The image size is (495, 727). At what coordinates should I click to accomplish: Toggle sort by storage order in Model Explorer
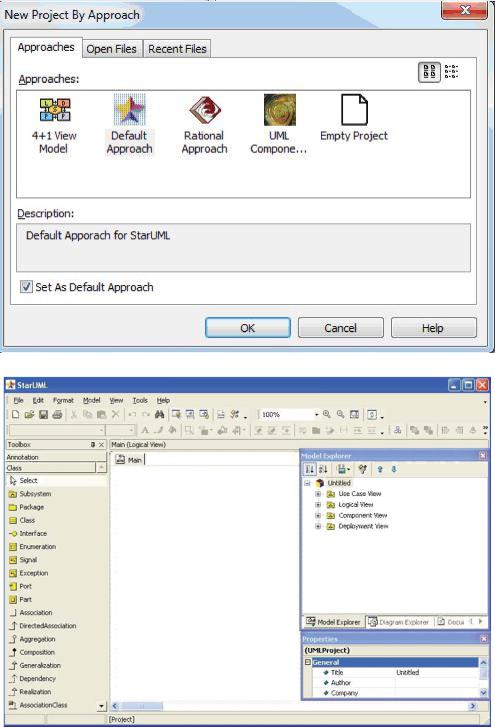pyautogui.click(x=310, y=469)
